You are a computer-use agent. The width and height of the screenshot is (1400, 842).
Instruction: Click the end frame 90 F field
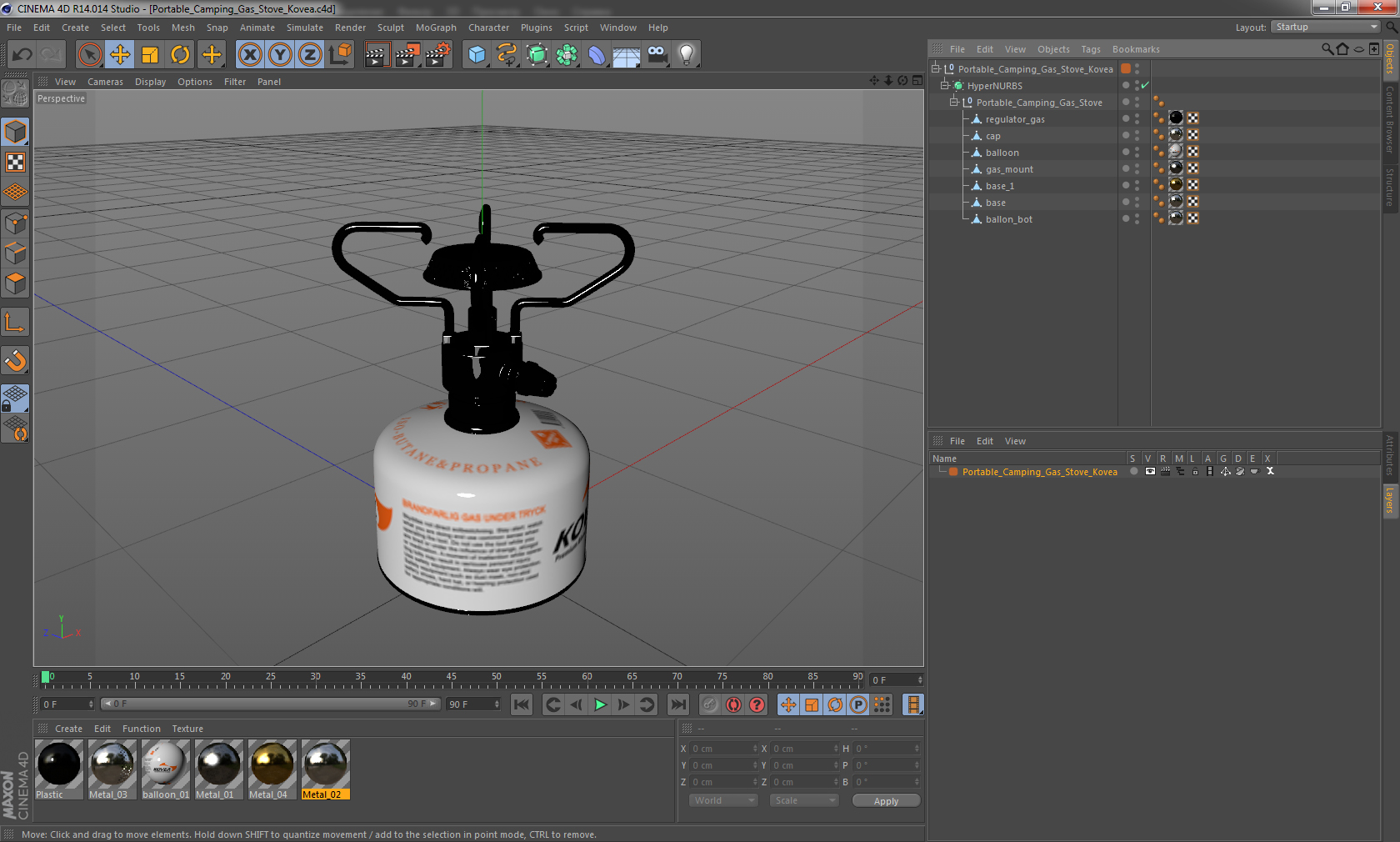click(x=473, y=704)
